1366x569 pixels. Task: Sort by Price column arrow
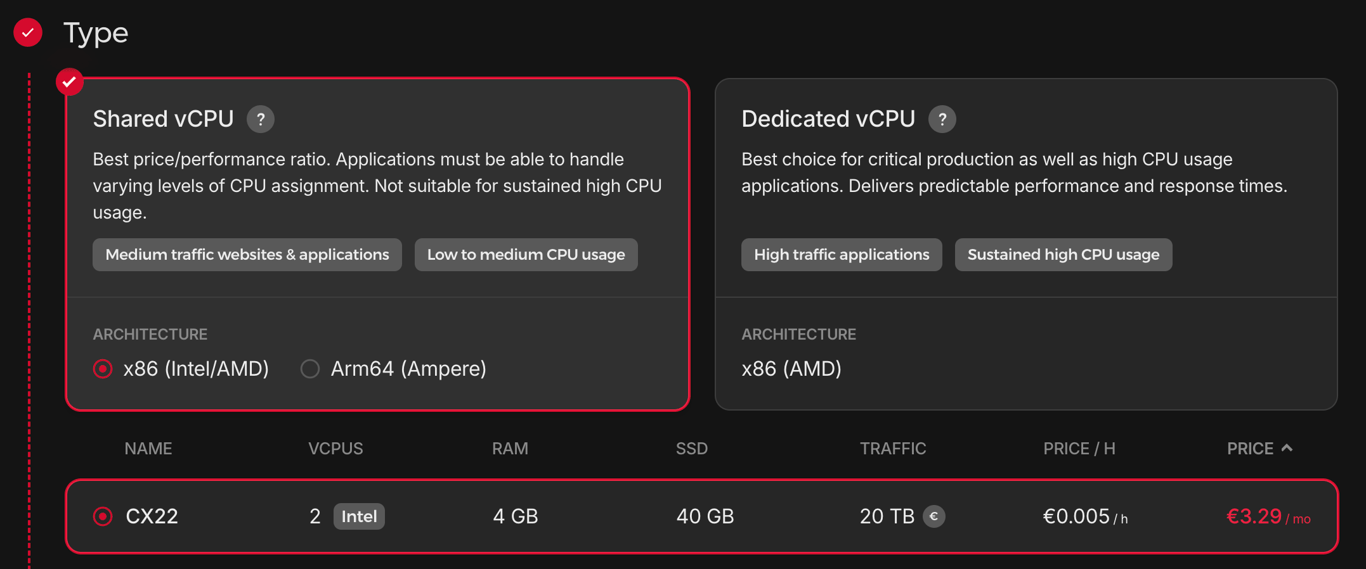pyautogui.click(x=1287, y=448)
